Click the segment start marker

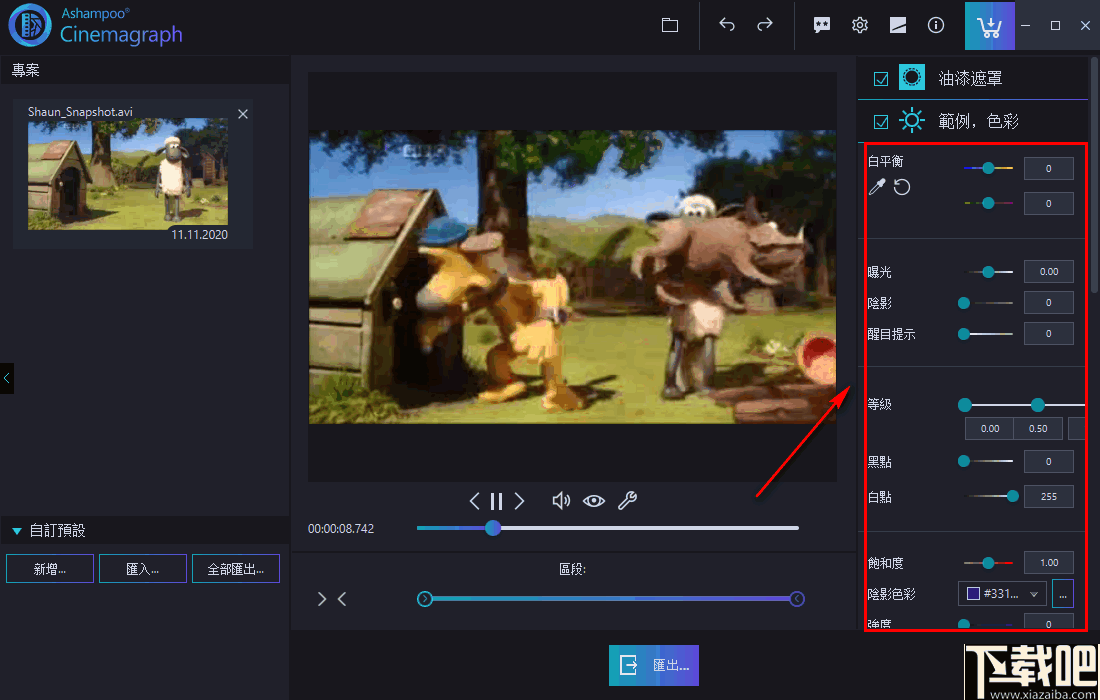(x=424, y=599)
